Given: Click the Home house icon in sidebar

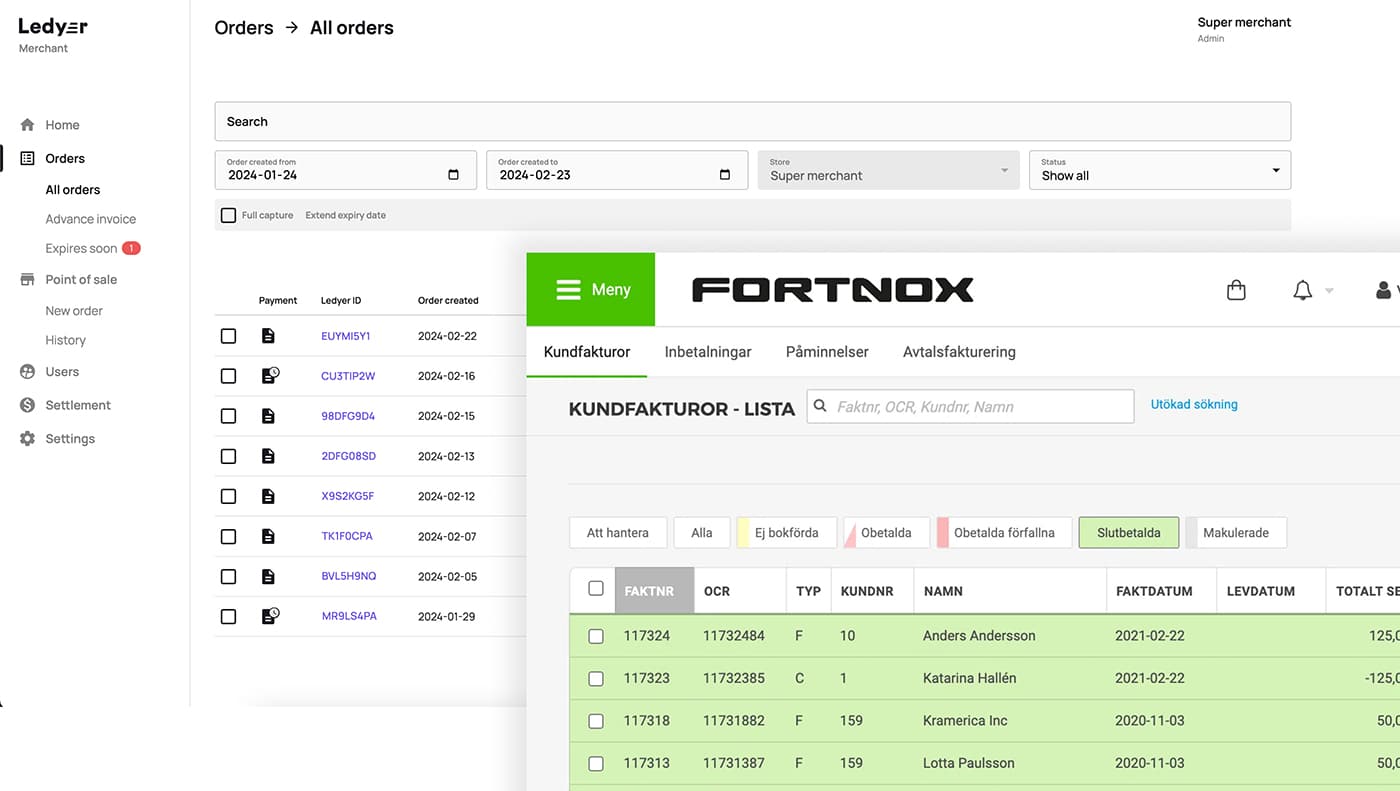Looking at the screenshot, I should [27, 125].
